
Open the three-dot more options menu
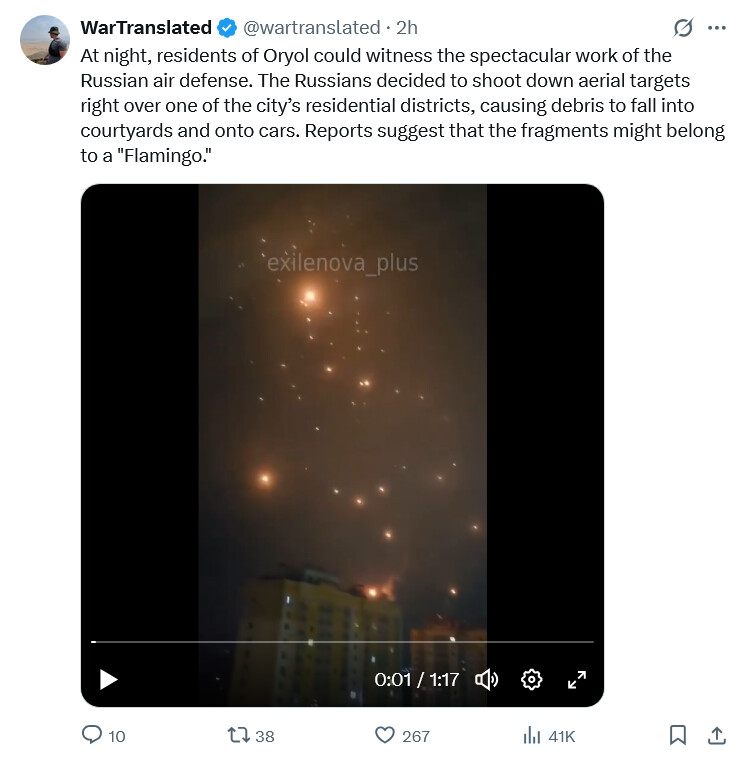[x=716, y=28]
